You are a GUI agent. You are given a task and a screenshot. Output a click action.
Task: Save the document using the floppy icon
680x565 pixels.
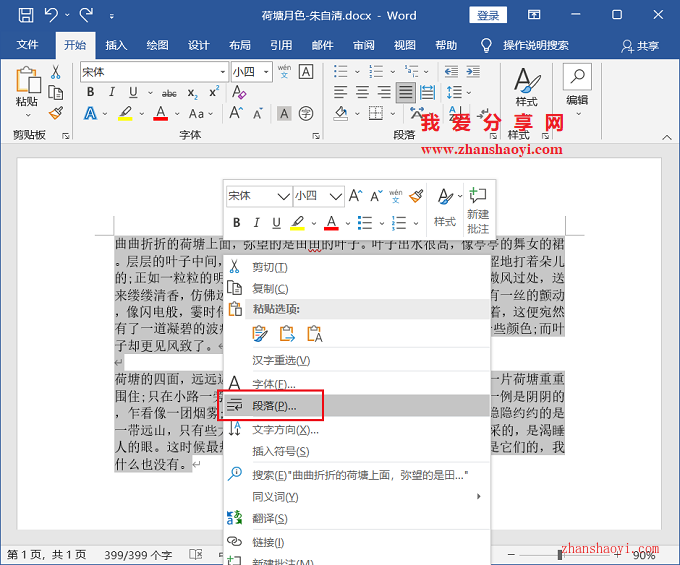click(x=26, y=15)
